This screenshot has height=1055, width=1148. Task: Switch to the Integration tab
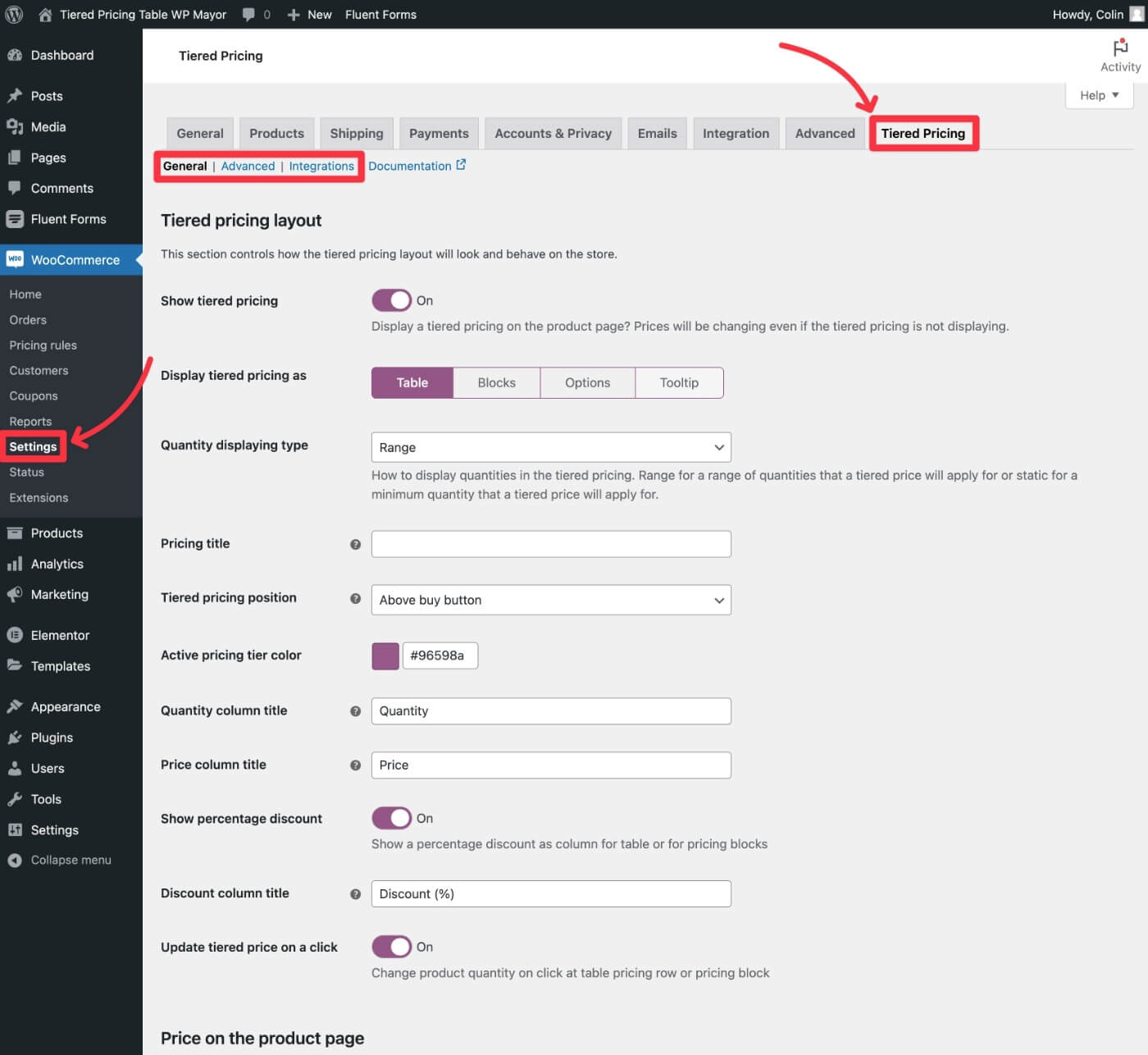[736, 134]
